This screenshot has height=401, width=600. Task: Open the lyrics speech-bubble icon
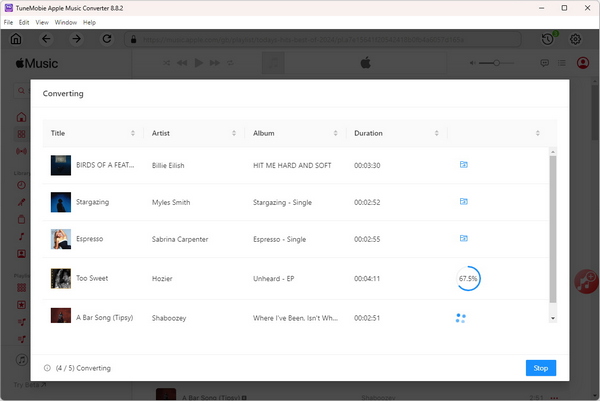pos(545,63)
